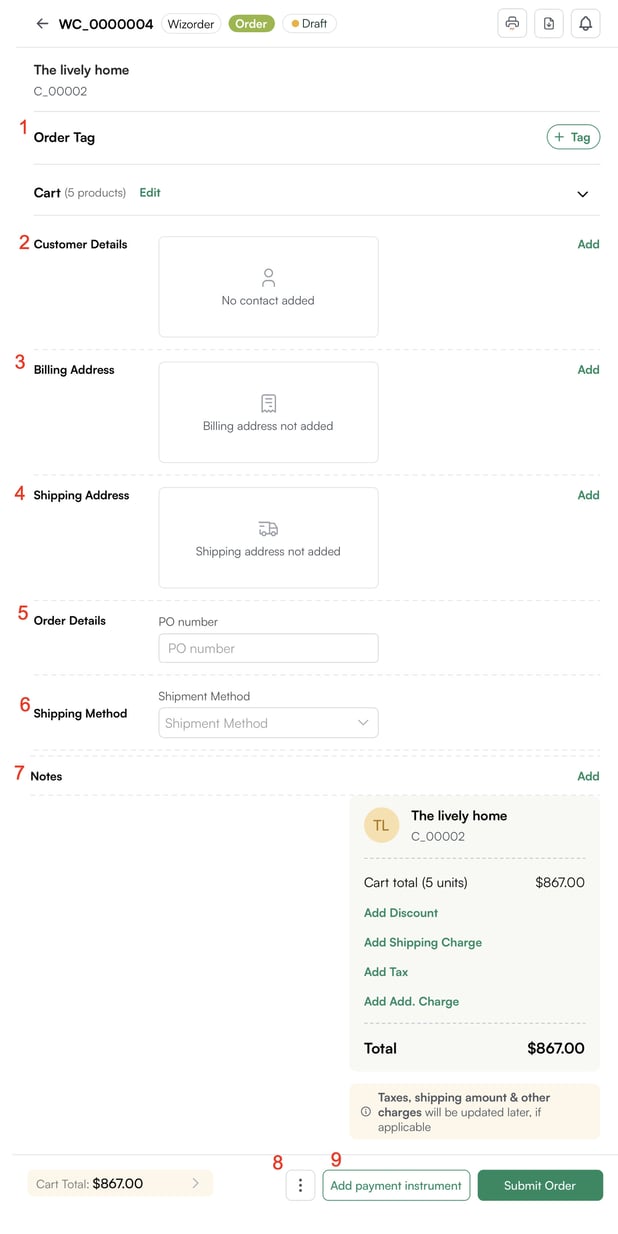Click inside the PO number field
Viewport: 618px width, 1234px height.
tap(267, 648)
